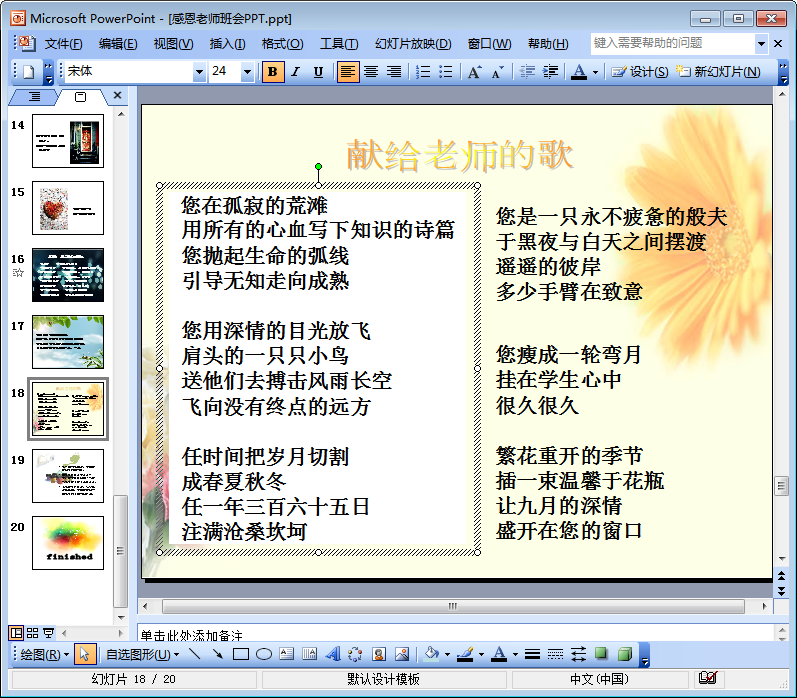
Task: Toggle Italic formatting
Action: tap(295, 72)
